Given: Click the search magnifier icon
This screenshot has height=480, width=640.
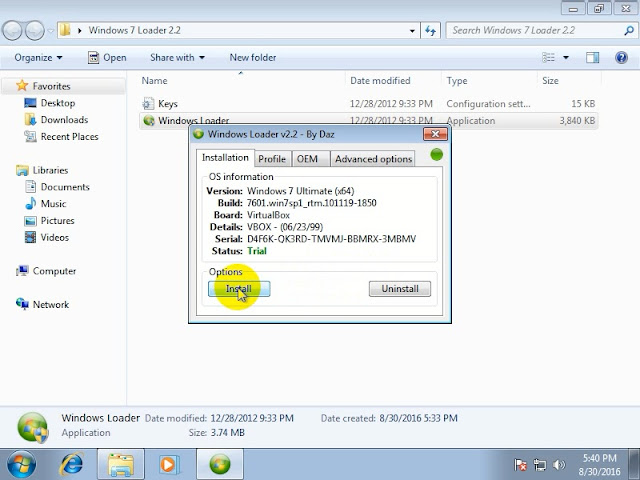Looking at the screenshot, I should 629,31.
